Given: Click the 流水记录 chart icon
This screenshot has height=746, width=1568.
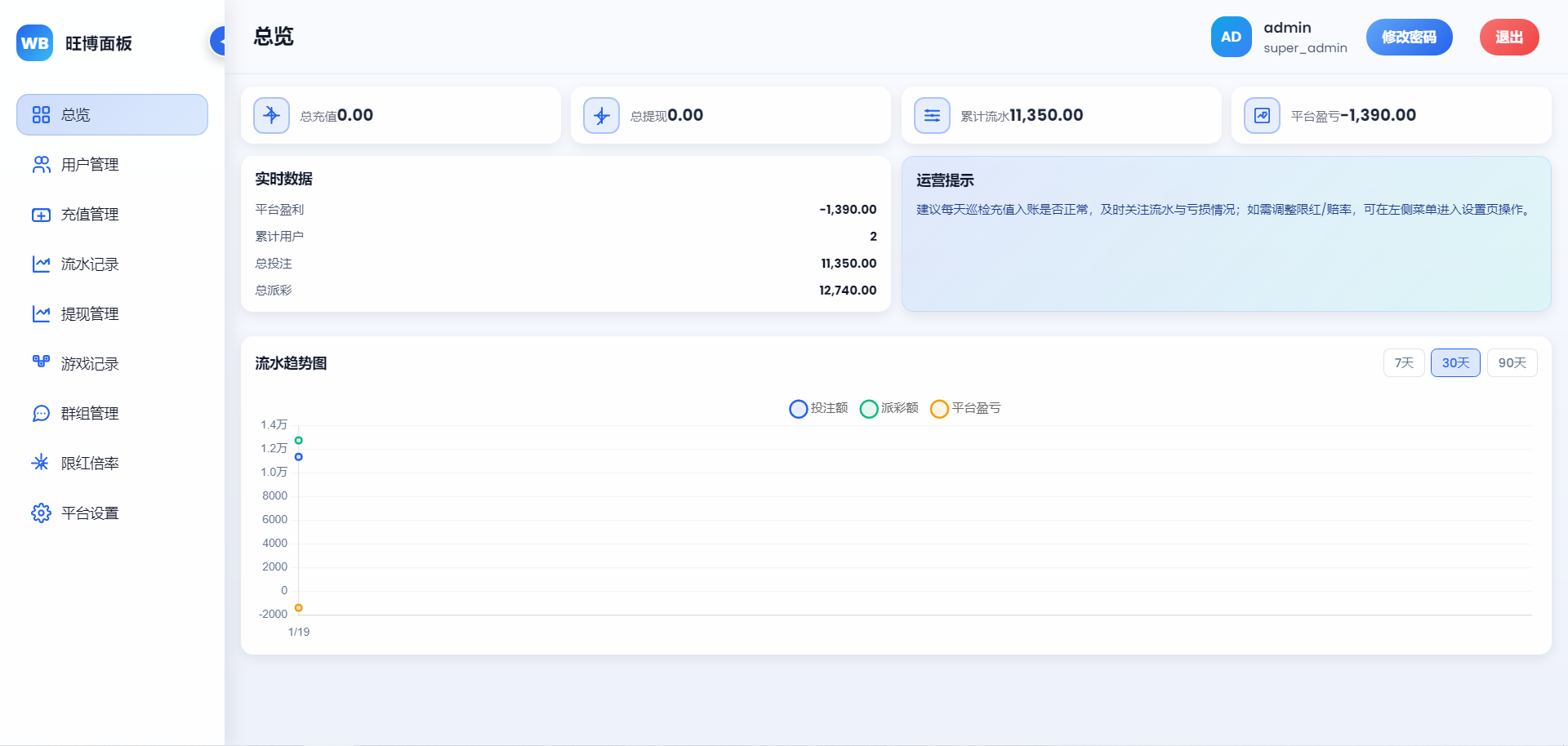Looking at the screenshot, I should click(x=41, y=264).
